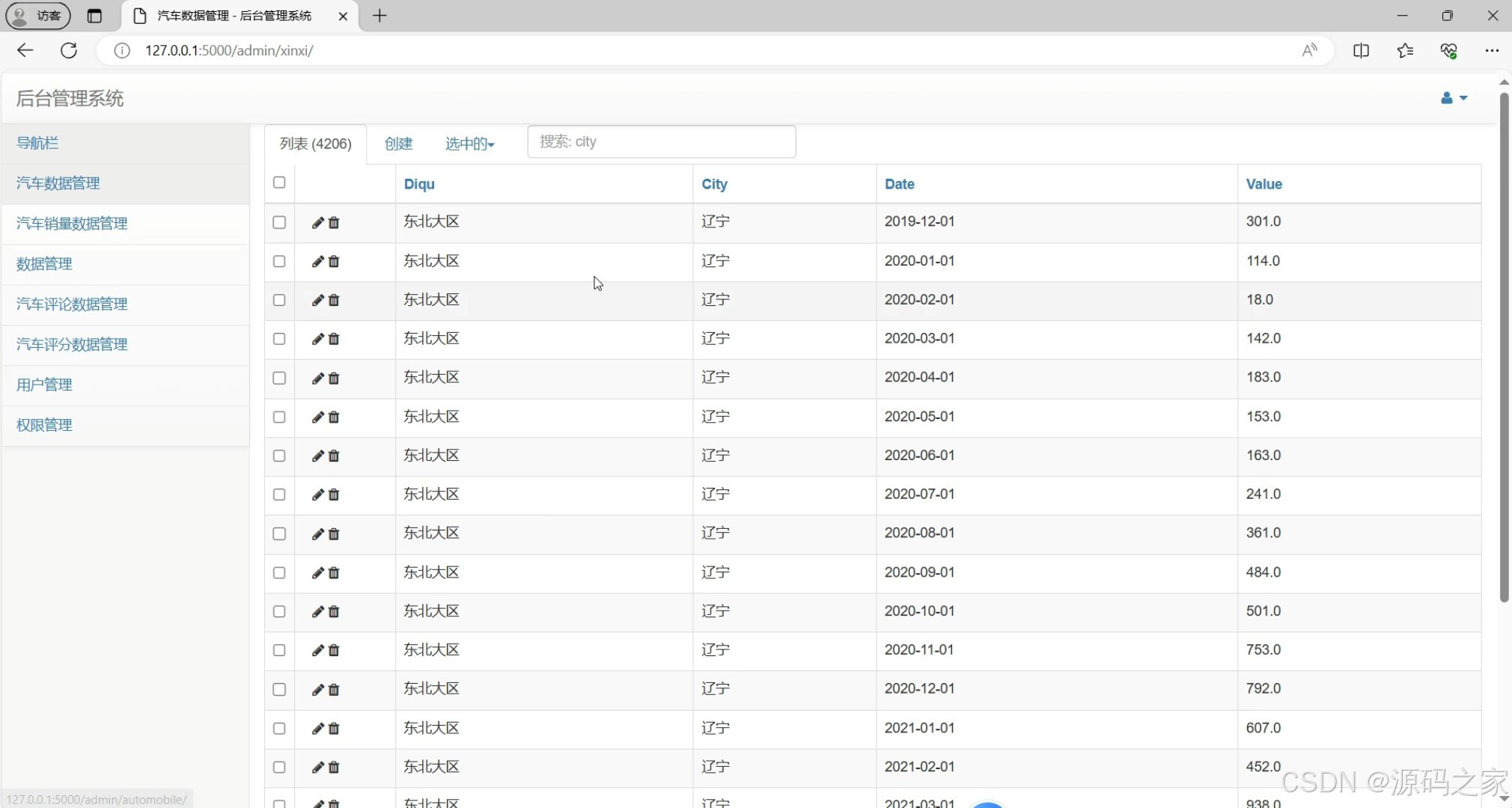Click trash icon on 2020-06-01 row
Image resolution: width=1512 pixels, height=808 pixels.
click(x=334, y=456)
